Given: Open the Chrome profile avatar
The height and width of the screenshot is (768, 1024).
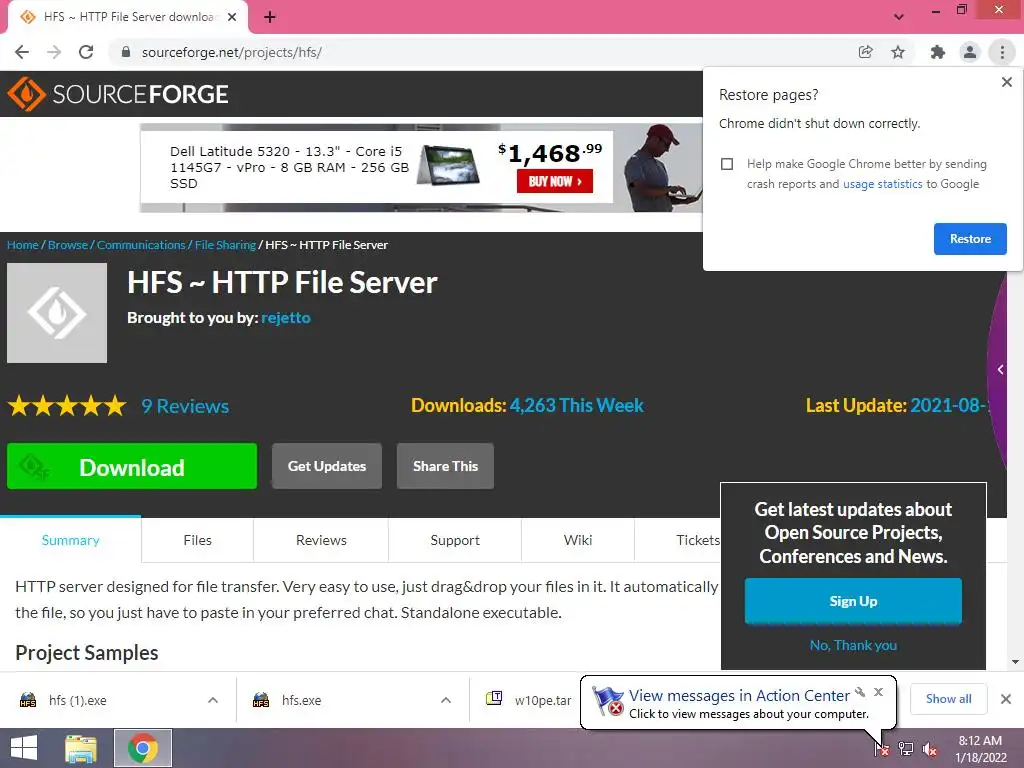Looking at the screenshot, I should click(970, 52).
